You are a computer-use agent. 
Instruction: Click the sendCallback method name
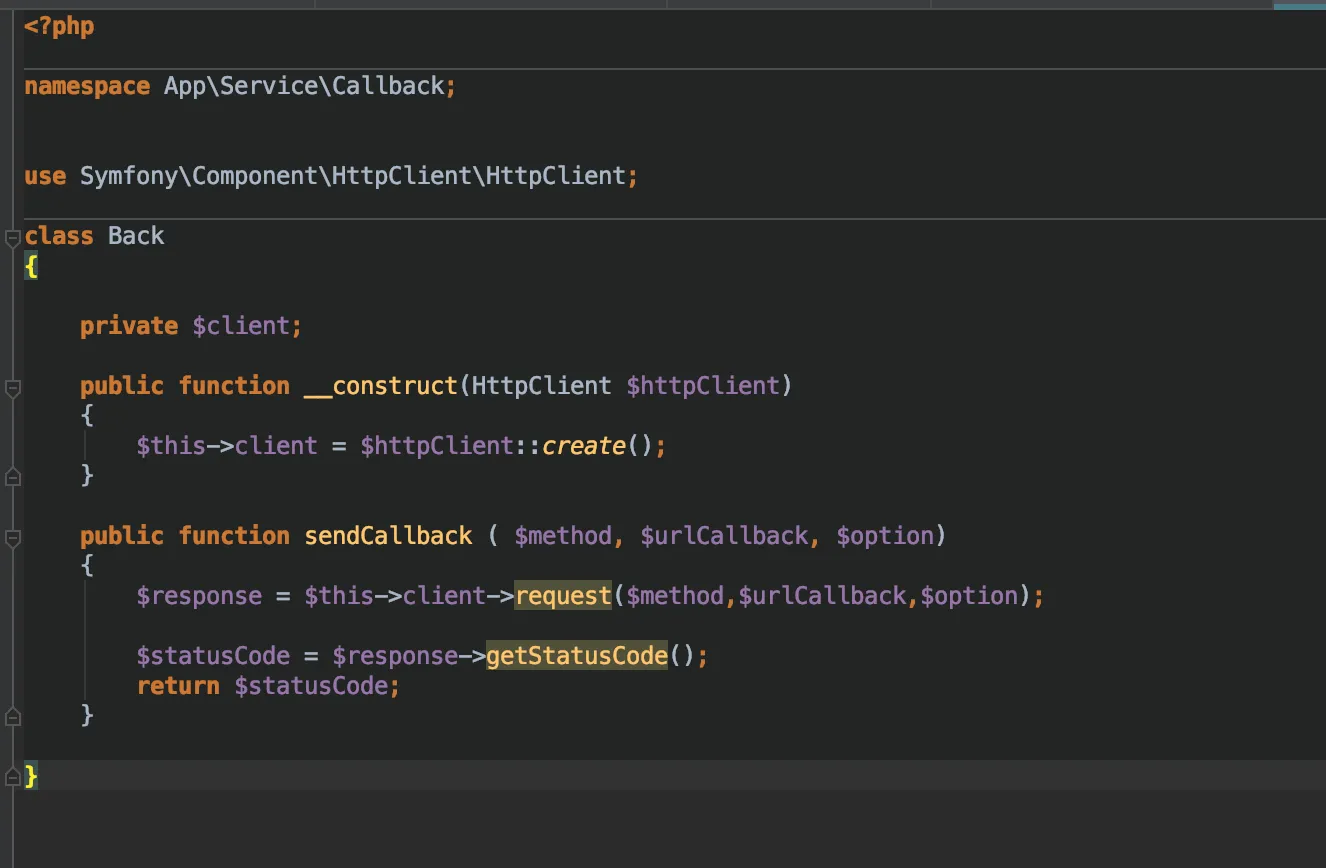pyautogui.click(x=388, y=536)
